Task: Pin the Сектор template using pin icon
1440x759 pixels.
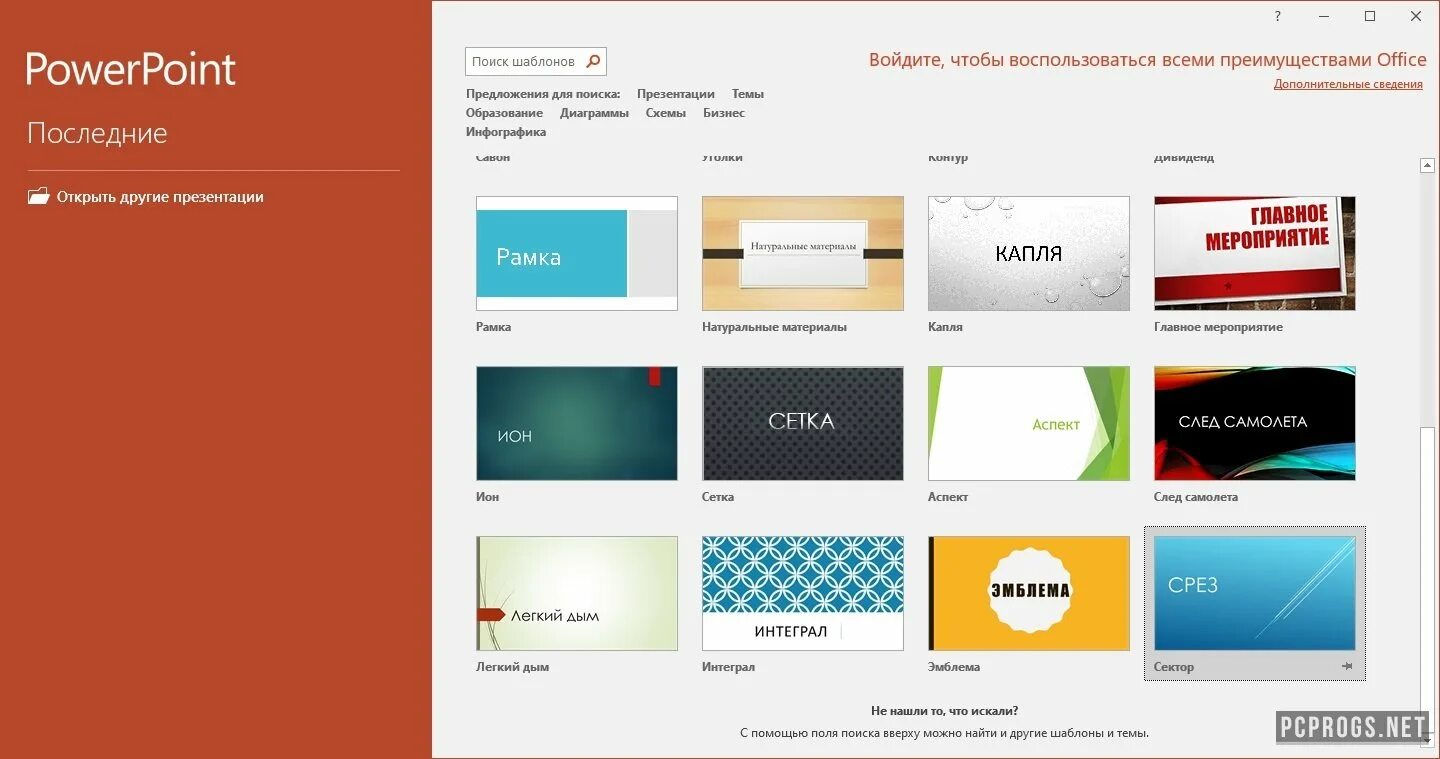Action: [x=1347, y=666]
